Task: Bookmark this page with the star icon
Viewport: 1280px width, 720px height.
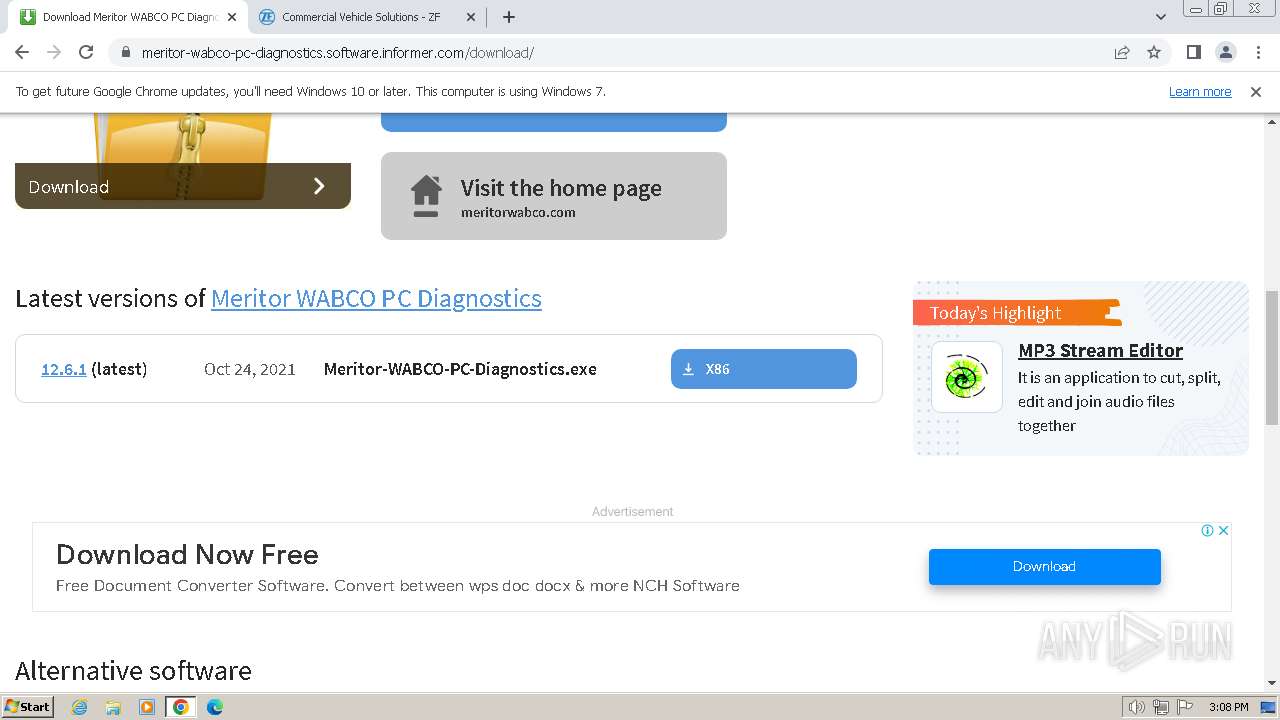Action: pos(1154,52)
